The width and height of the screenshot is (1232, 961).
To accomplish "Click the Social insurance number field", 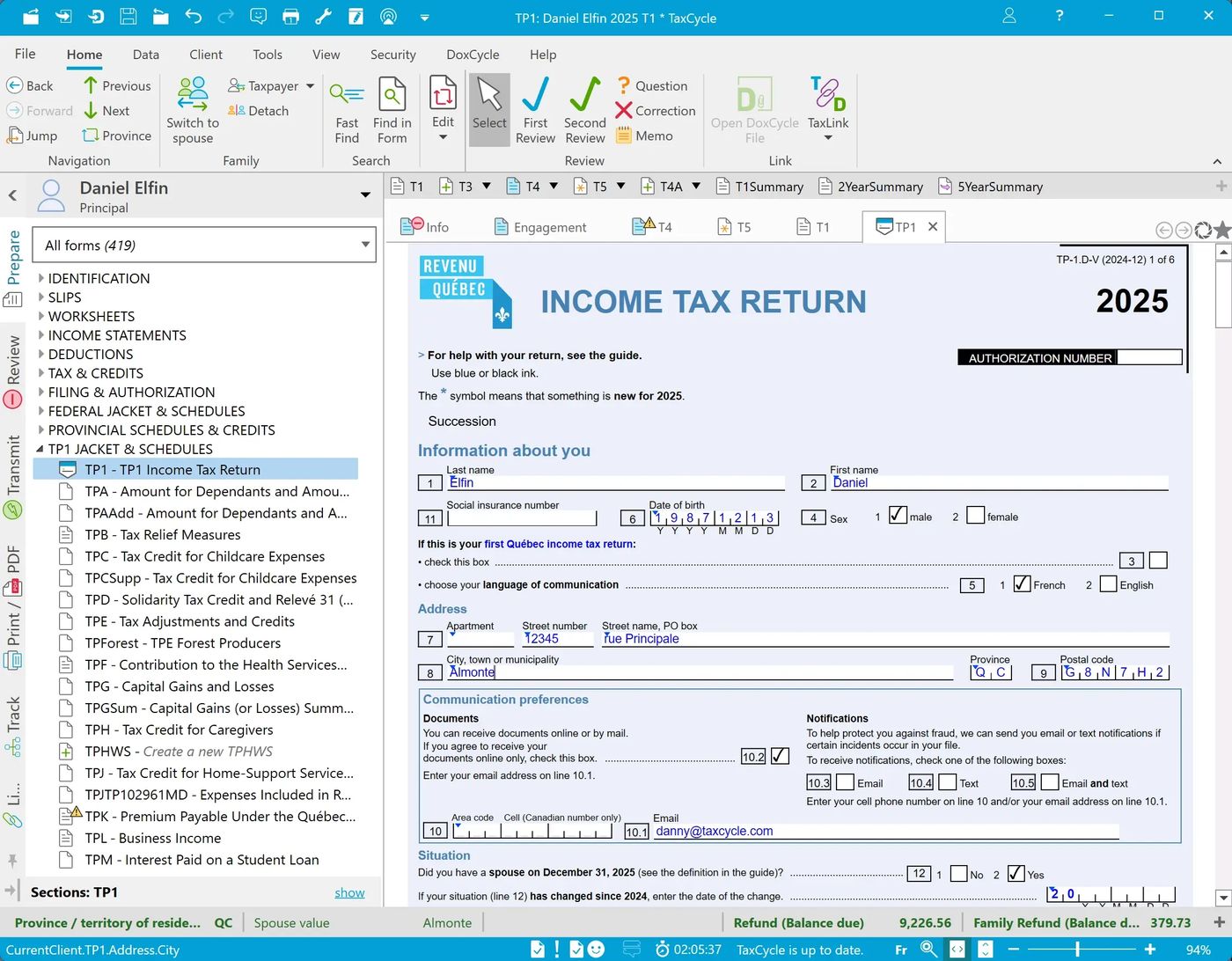I will click(x=521, y=518).
